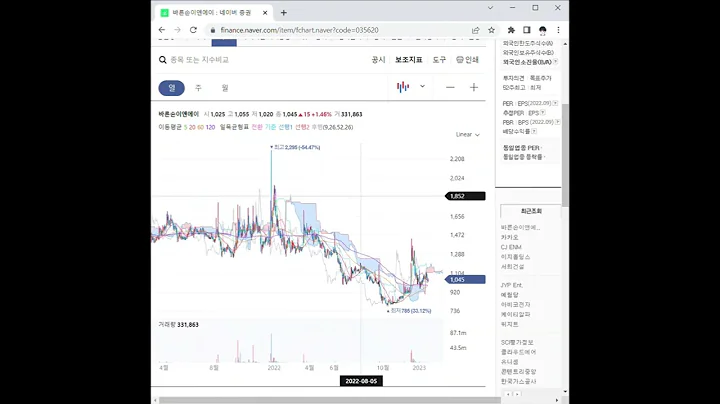Click the horizontal scrollbar at bottom
The height and width of the screenshot is (404, 720).
(x=330, y=400)
